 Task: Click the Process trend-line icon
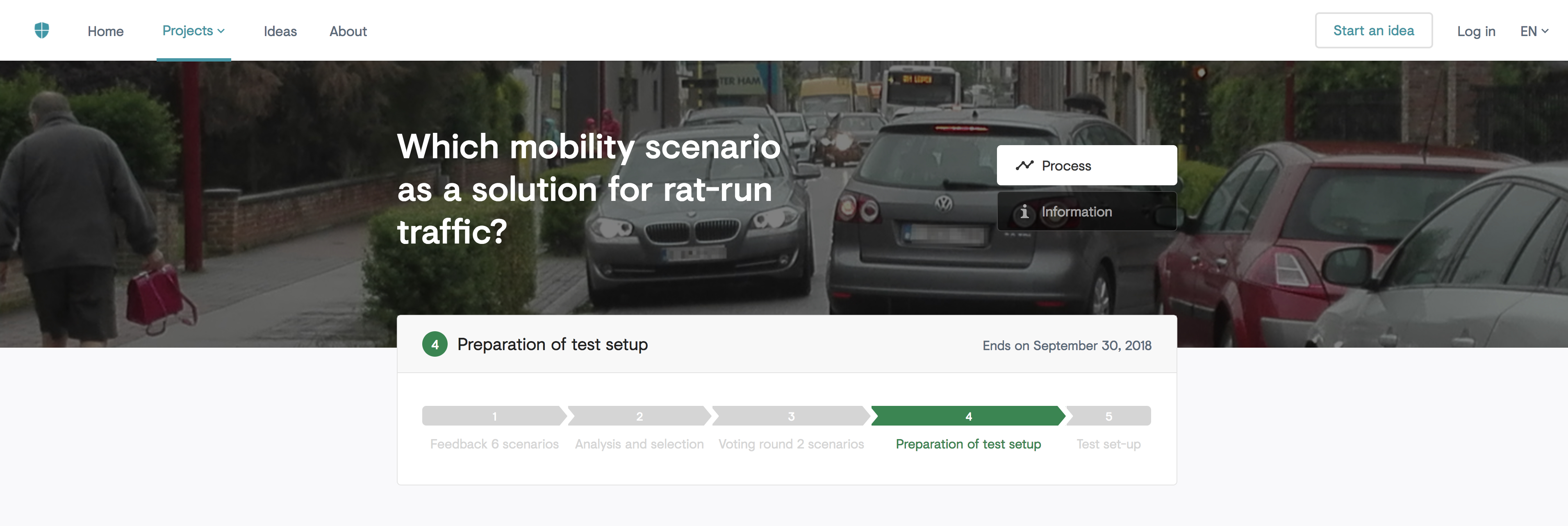click(1024, 165)
